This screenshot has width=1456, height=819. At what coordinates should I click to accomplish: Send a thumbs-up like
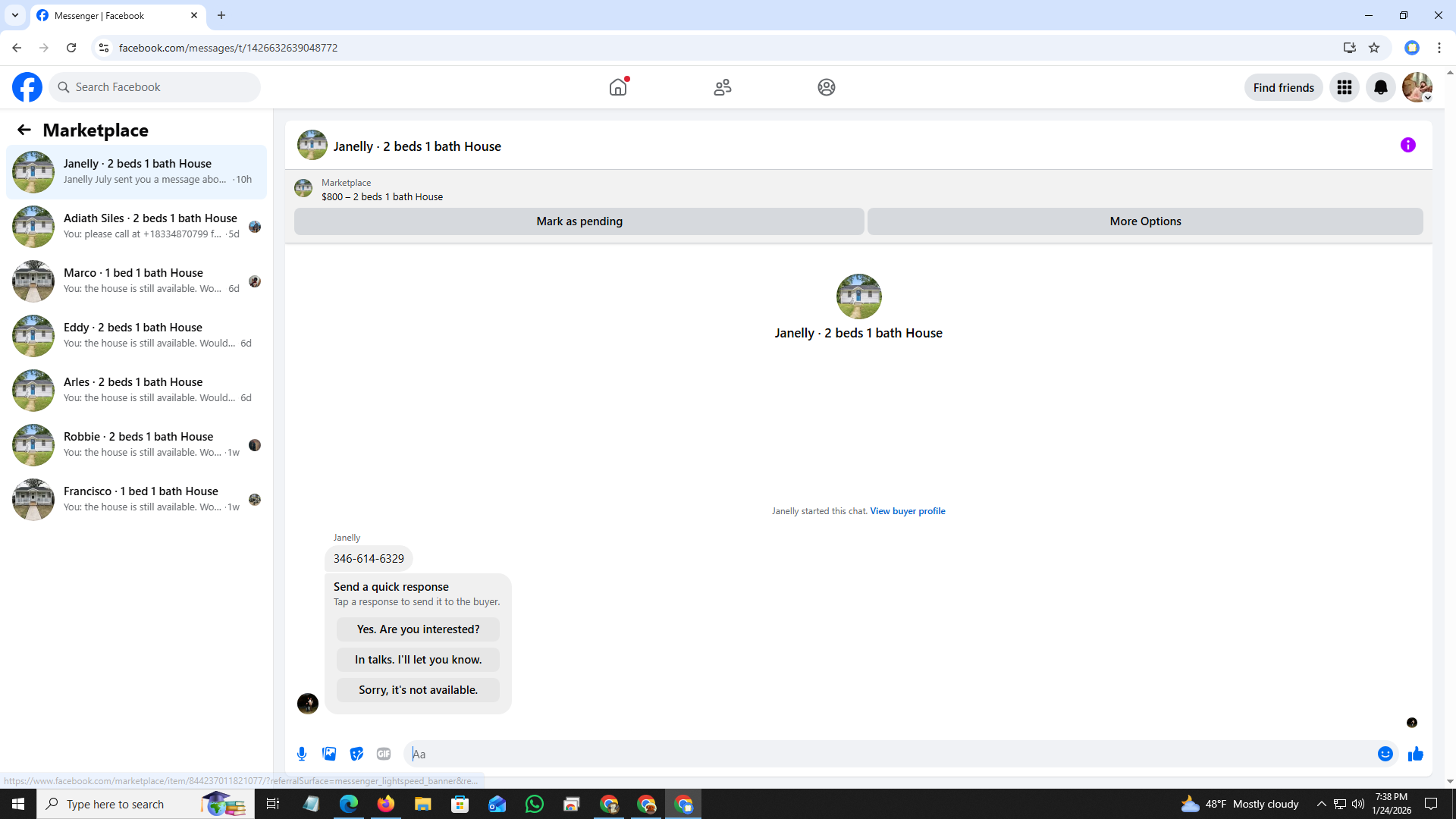1415,754
